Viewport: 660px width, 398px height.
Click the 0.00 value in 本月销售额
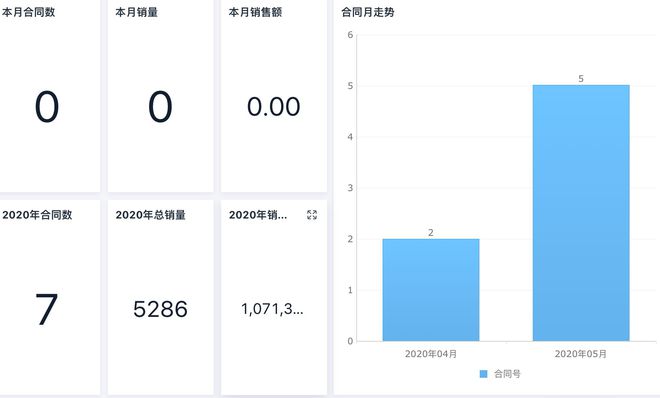point(274,106)
